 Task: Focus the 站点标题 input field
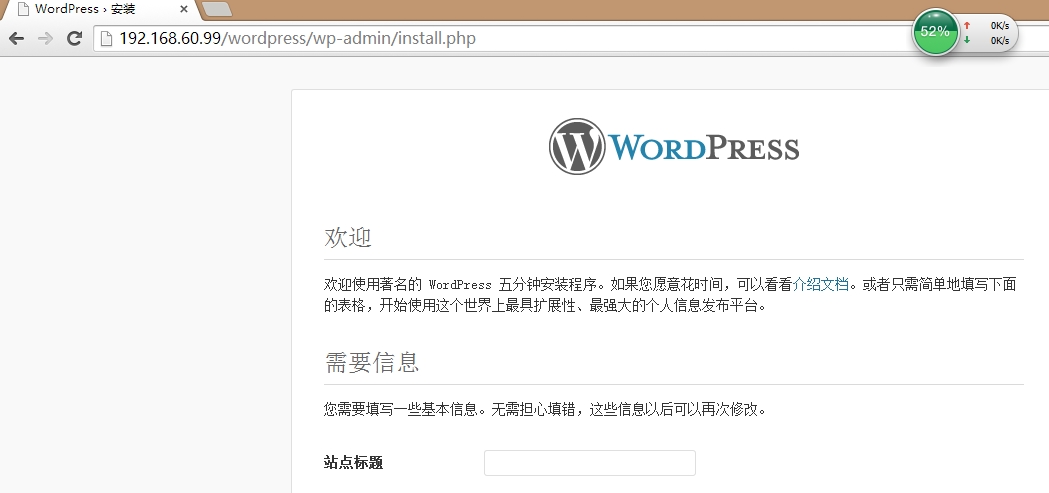pos(589,463)
